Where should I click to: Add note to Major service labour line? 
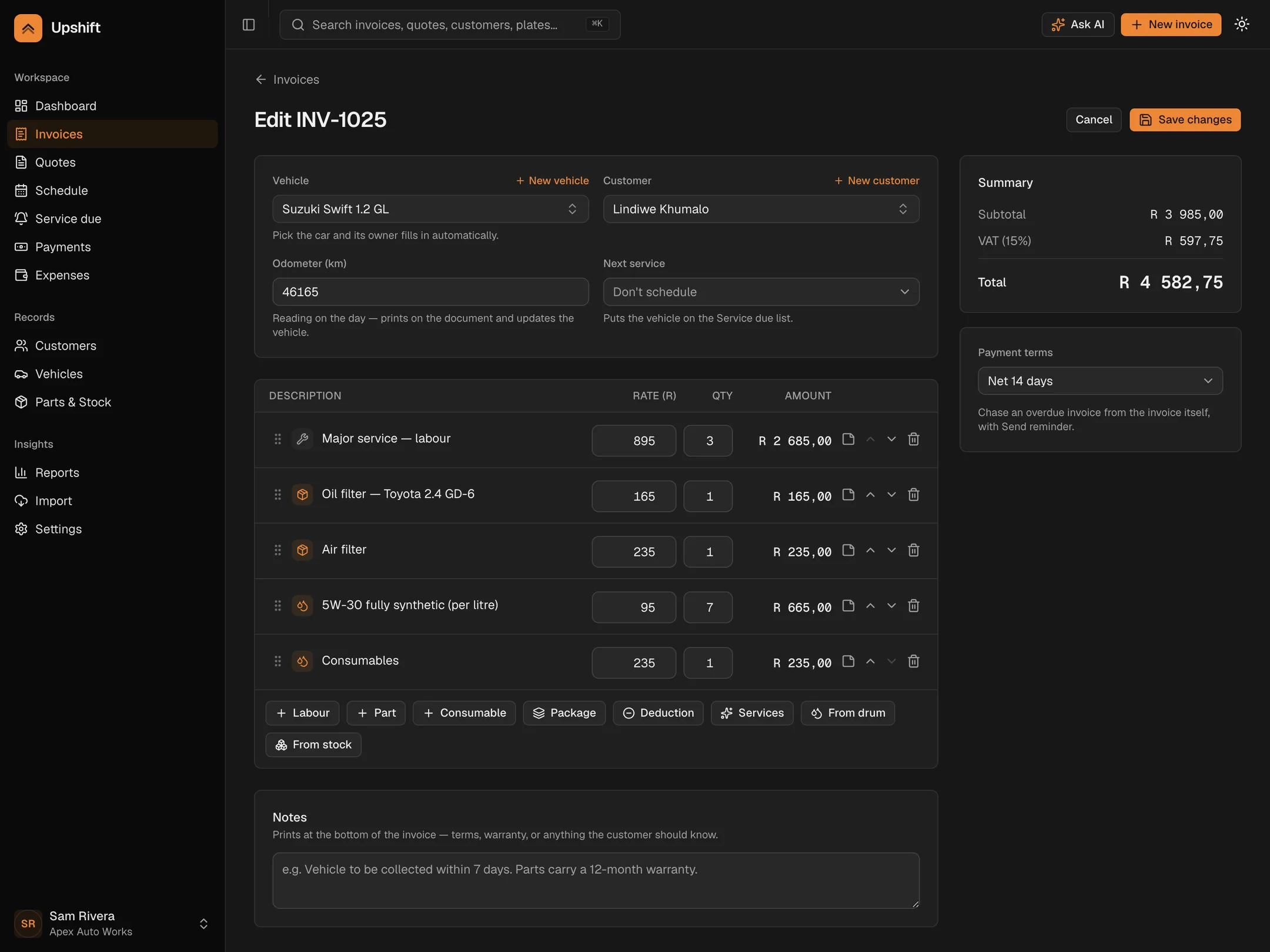click(848, 440)
